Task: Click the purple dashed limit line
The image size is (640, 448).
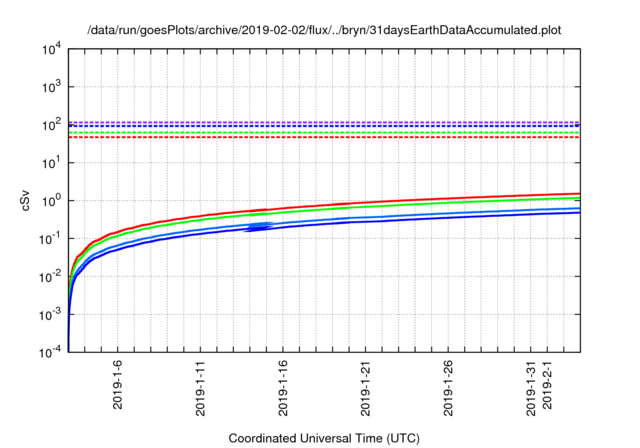Action: pos(324,122)
